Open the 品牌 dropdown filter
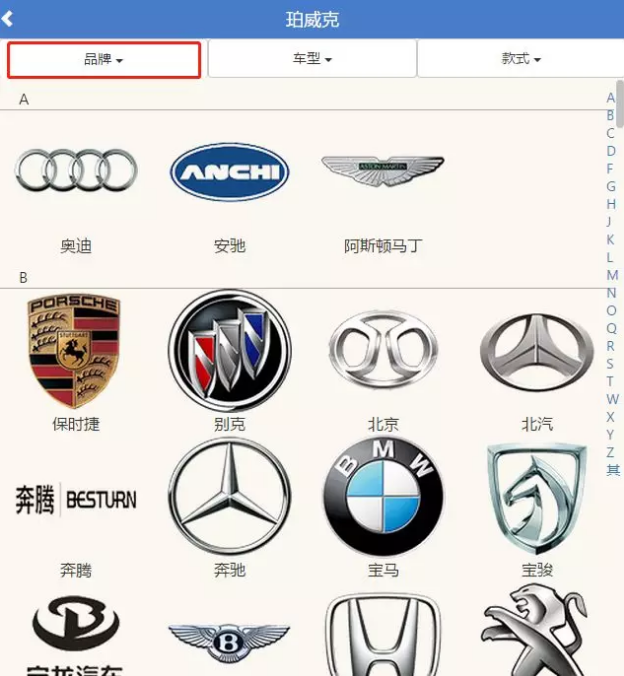The width and height of the screenshot is (624, 676). [x=104, y=59]
